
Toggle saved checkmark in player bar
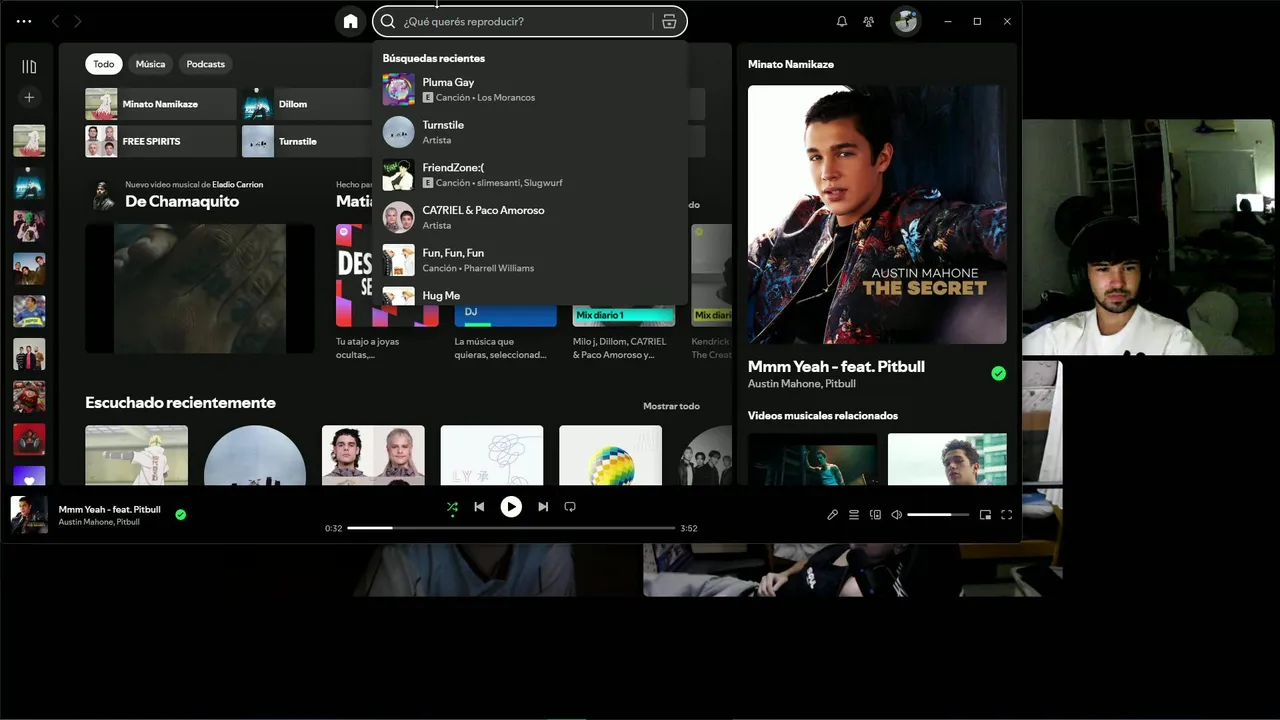coord(181,515)
